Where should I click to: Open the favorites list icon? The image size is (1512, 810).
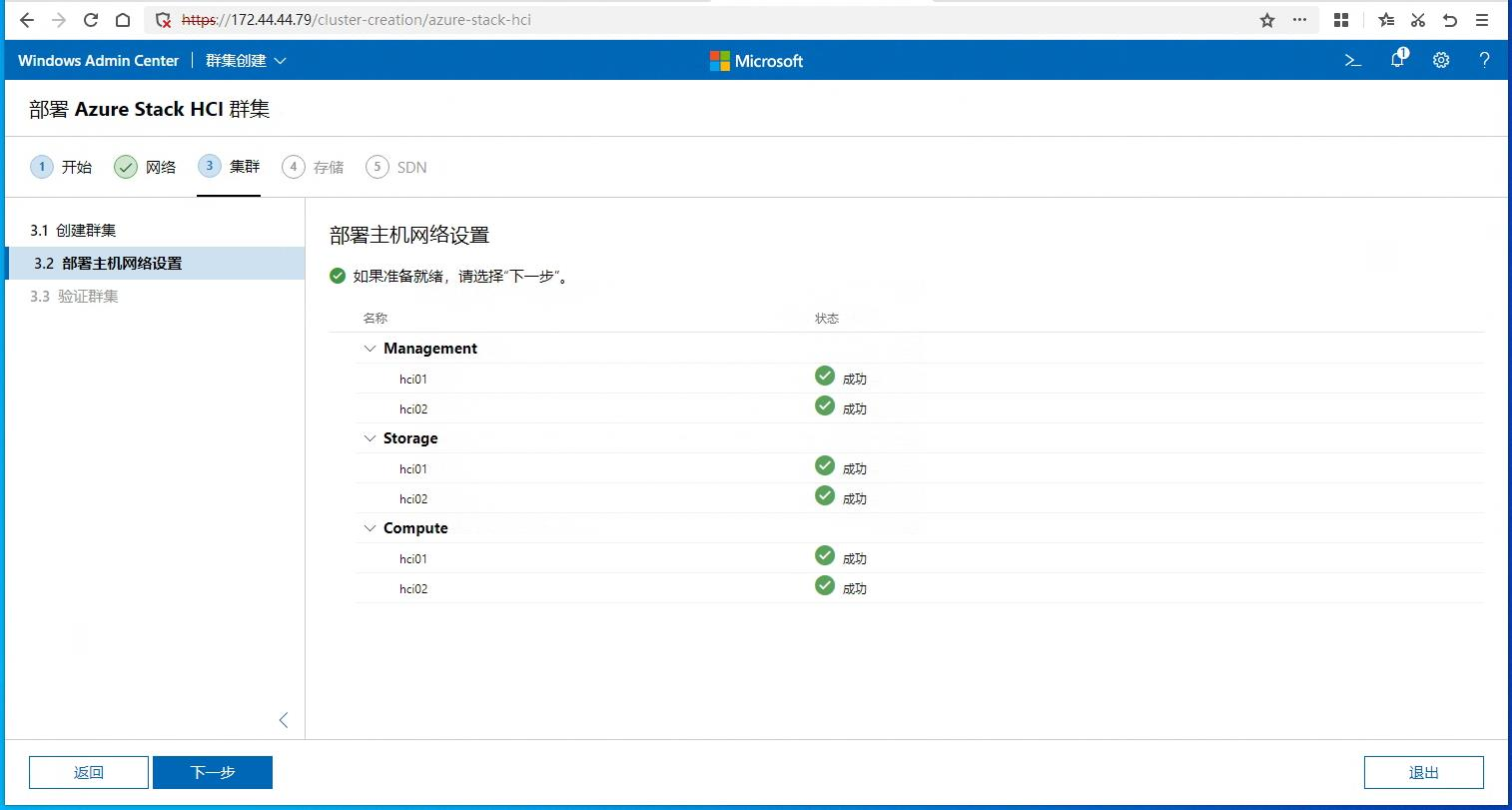tap(1386, 20)
